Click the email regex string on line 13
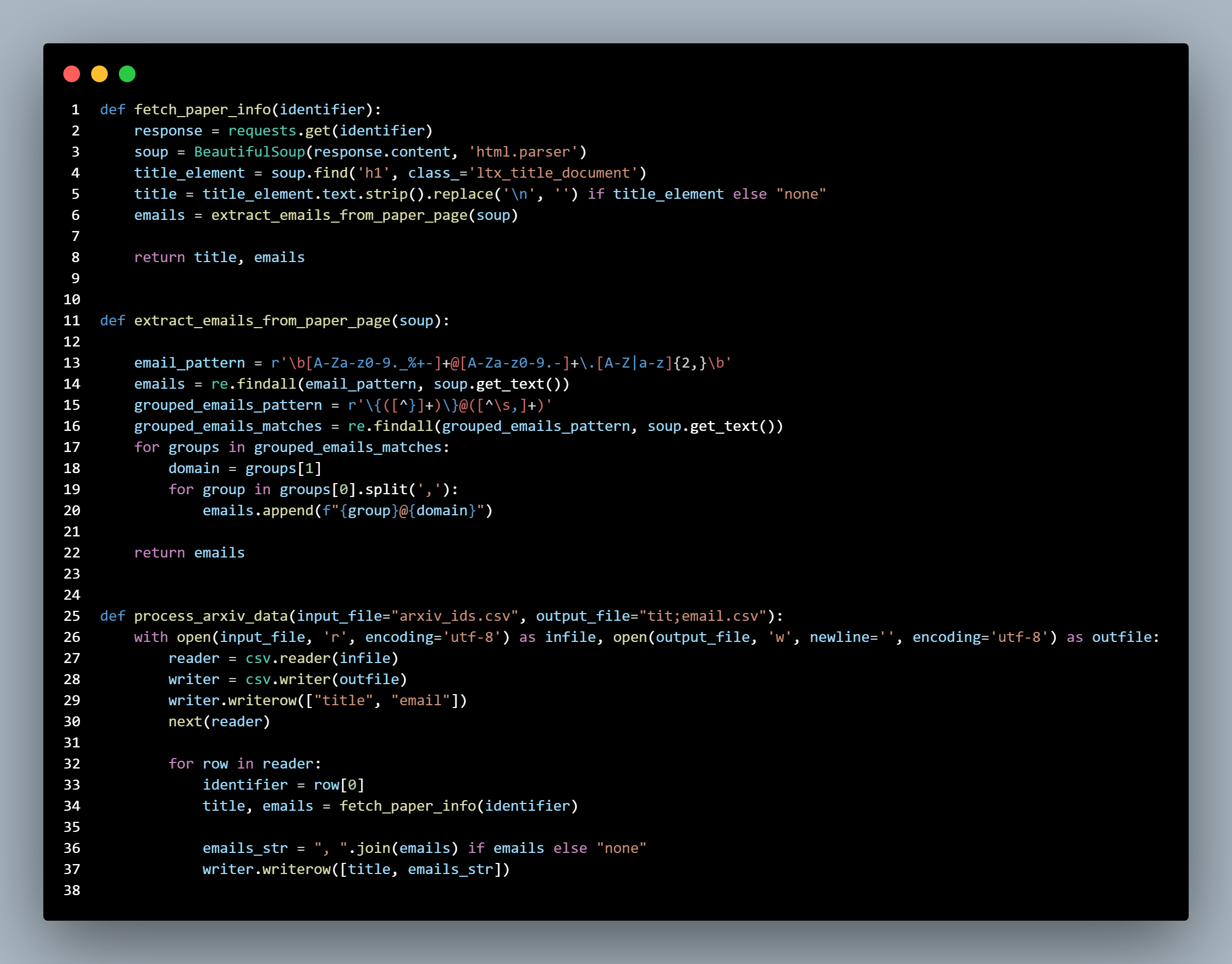The height and width of the screenshot is (964, 1232). point(502,363)
